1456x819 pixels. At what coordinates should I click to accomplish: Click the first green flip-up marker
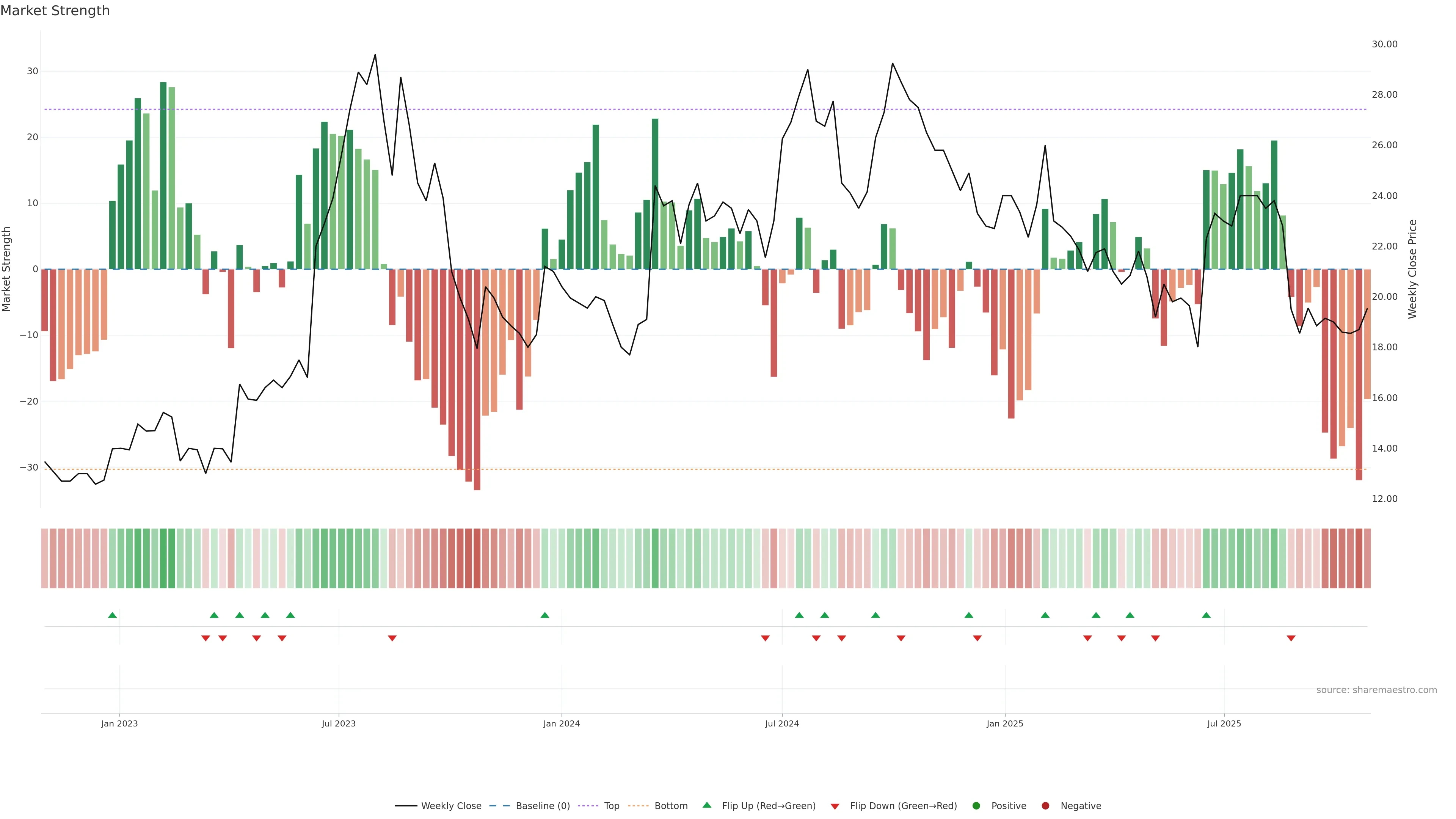pos(113,615)
